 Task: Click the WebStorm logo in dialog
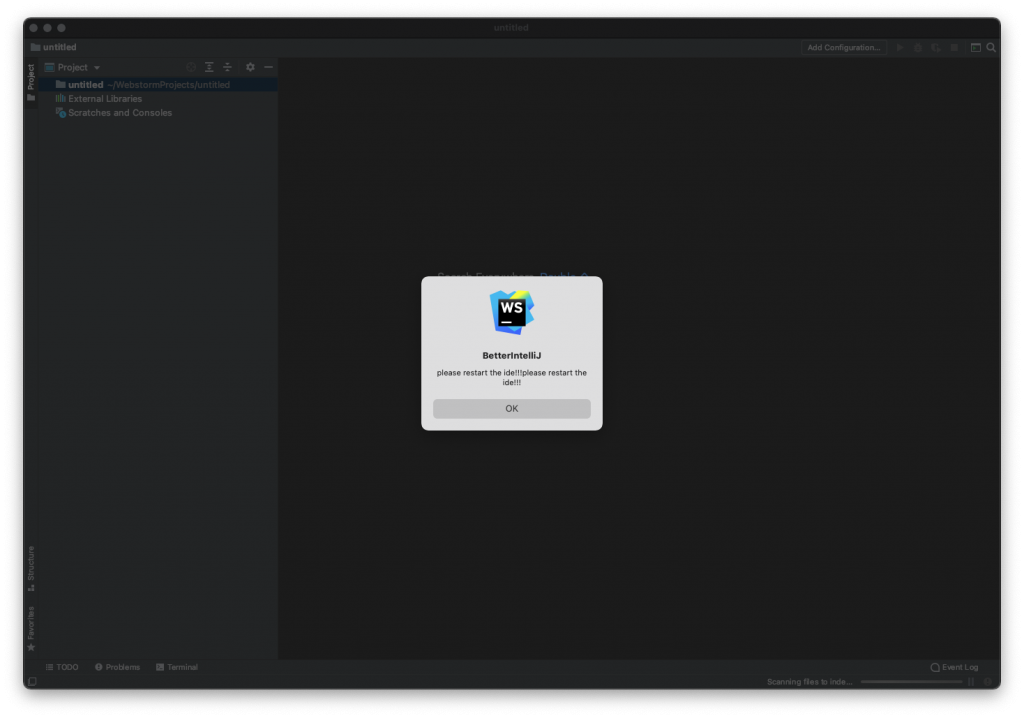(x=512, y=312)
